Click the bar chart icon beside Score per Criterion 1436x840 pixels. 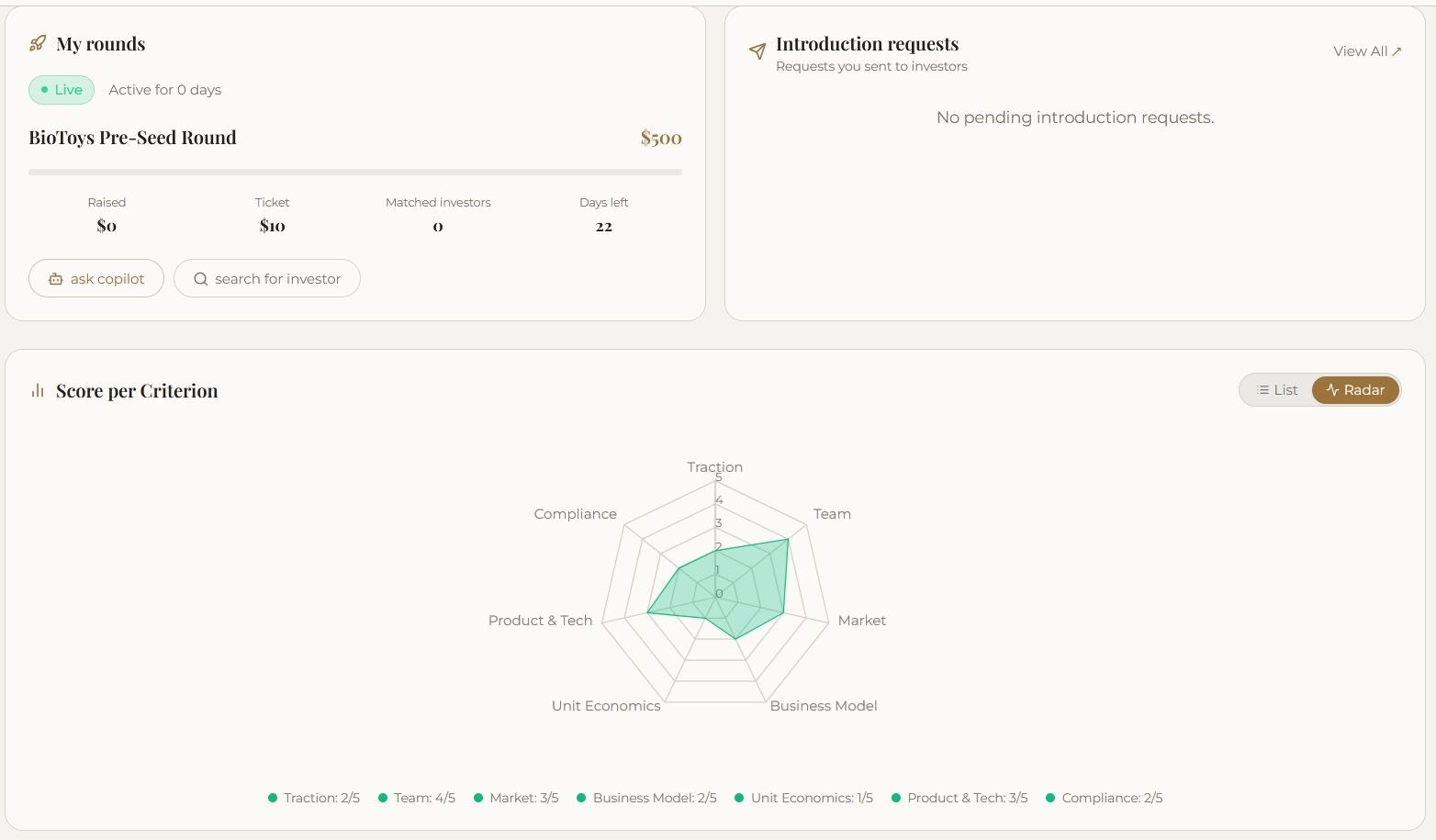(38, 391)
